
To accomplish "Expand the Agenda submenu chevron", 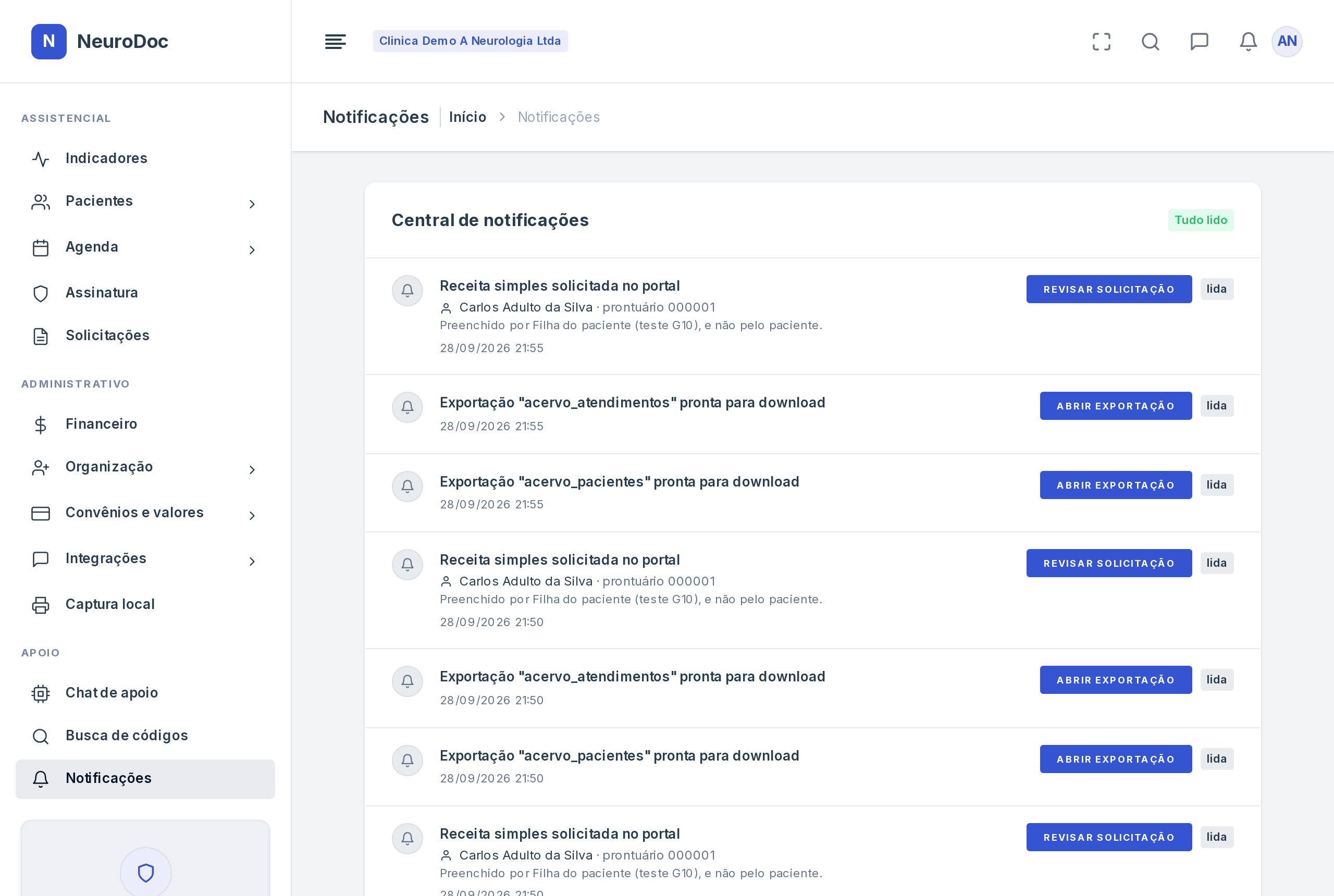I will [252, 250].
